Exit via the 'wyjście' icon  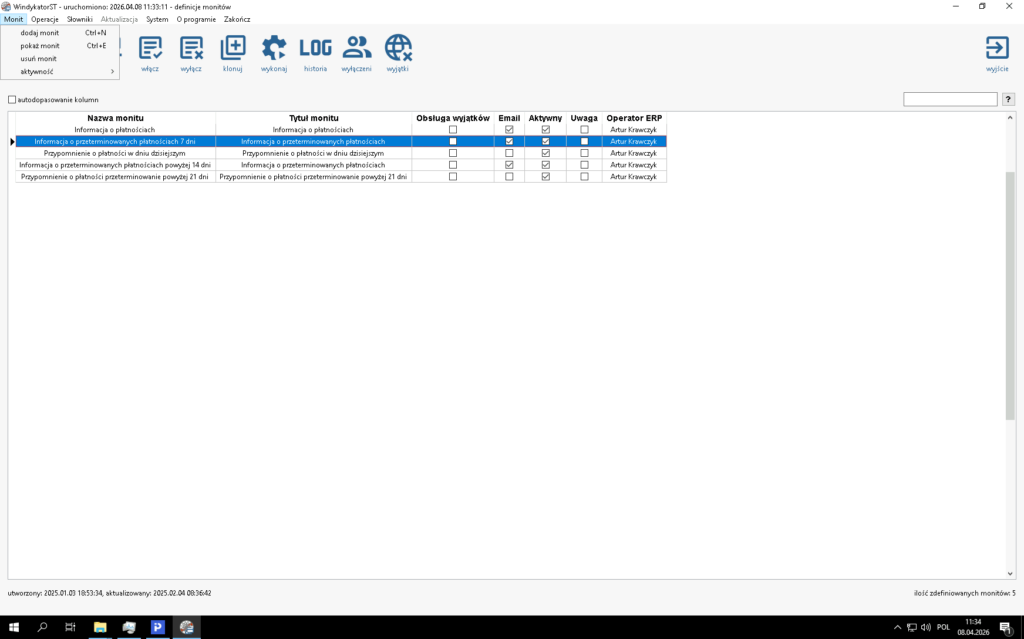(996, 48)
